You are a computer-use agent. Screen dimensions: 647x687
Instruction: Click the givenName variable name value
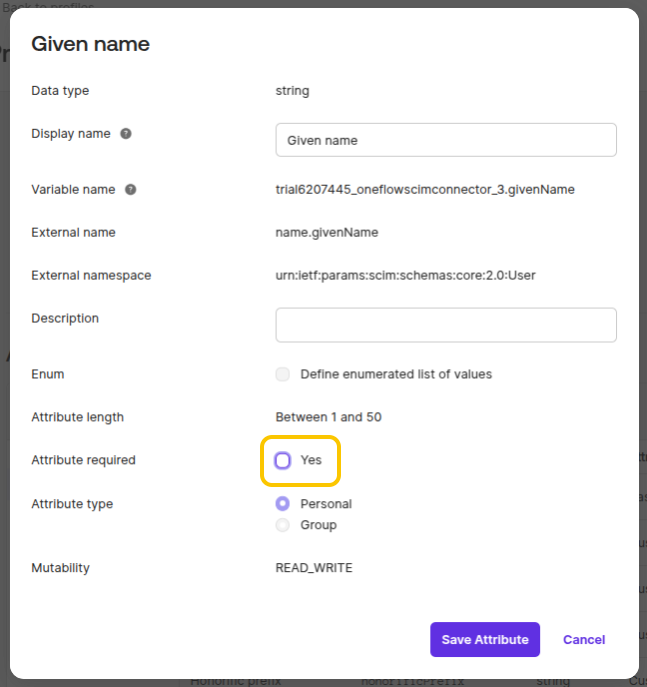[425, 190]
